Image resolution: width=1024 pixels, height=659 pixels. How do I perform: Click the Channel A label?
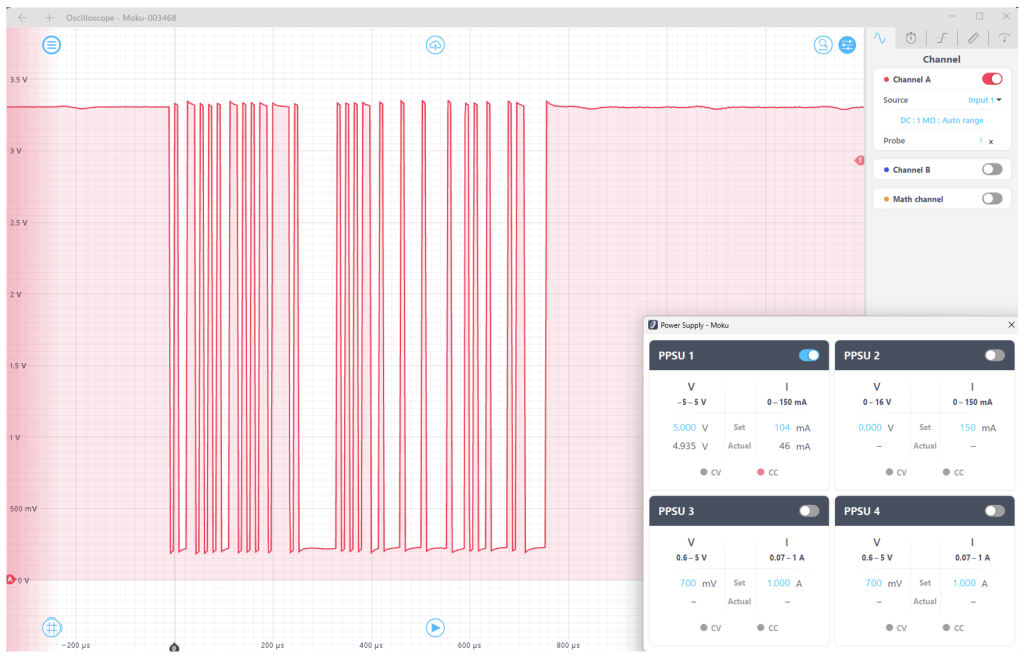coord(912,80)
